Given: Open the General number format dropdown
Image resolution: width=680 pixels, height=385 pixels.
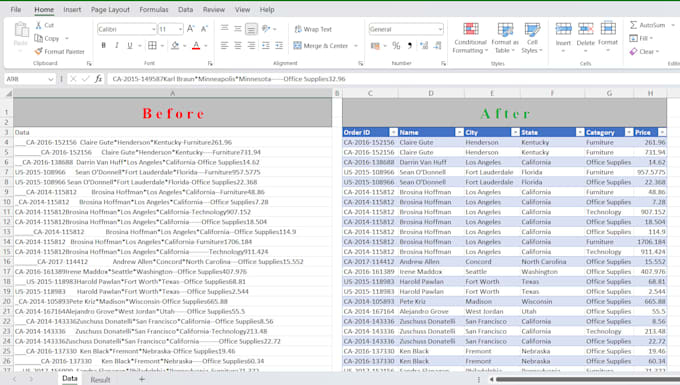Looking at the screenshot, I should (440, 29).
